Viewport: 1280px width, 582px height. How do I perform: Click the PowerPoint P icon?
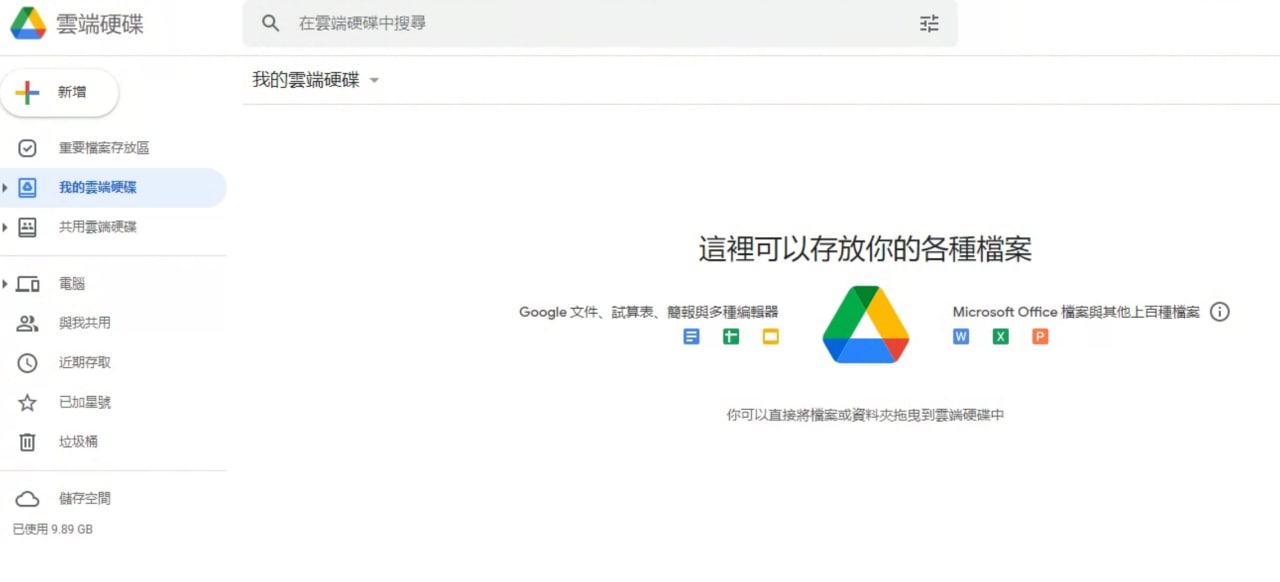(1040, 337)
